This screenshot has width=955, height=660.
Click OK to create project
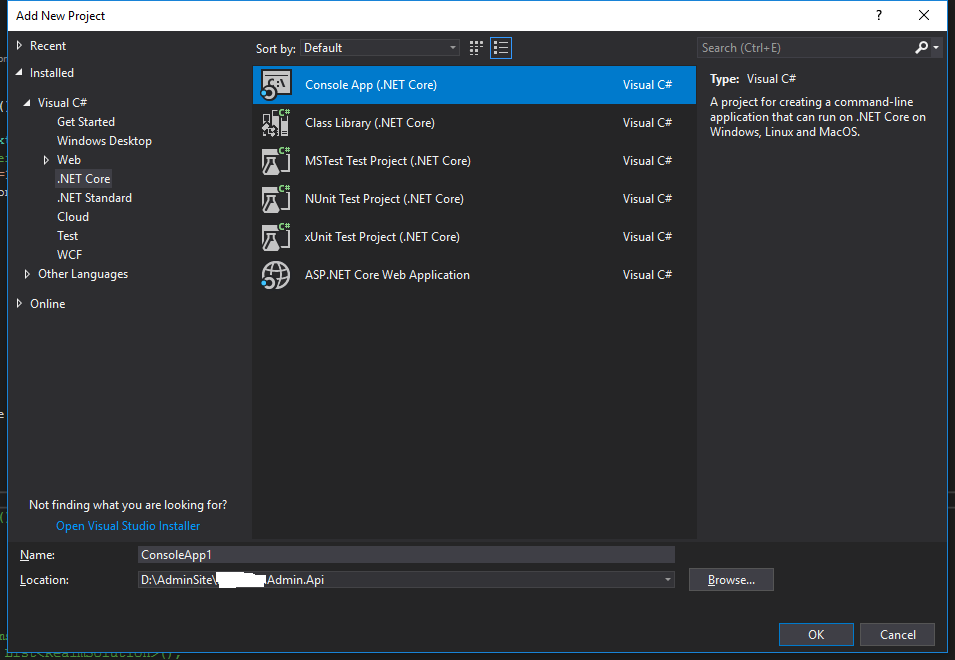(x=816, y=634)
